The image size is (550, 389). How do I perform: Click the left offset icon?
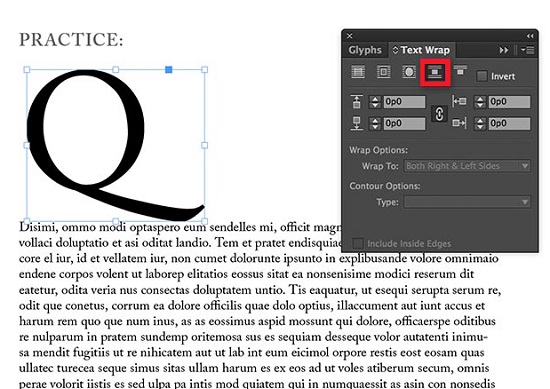click(x=460, y=101)
